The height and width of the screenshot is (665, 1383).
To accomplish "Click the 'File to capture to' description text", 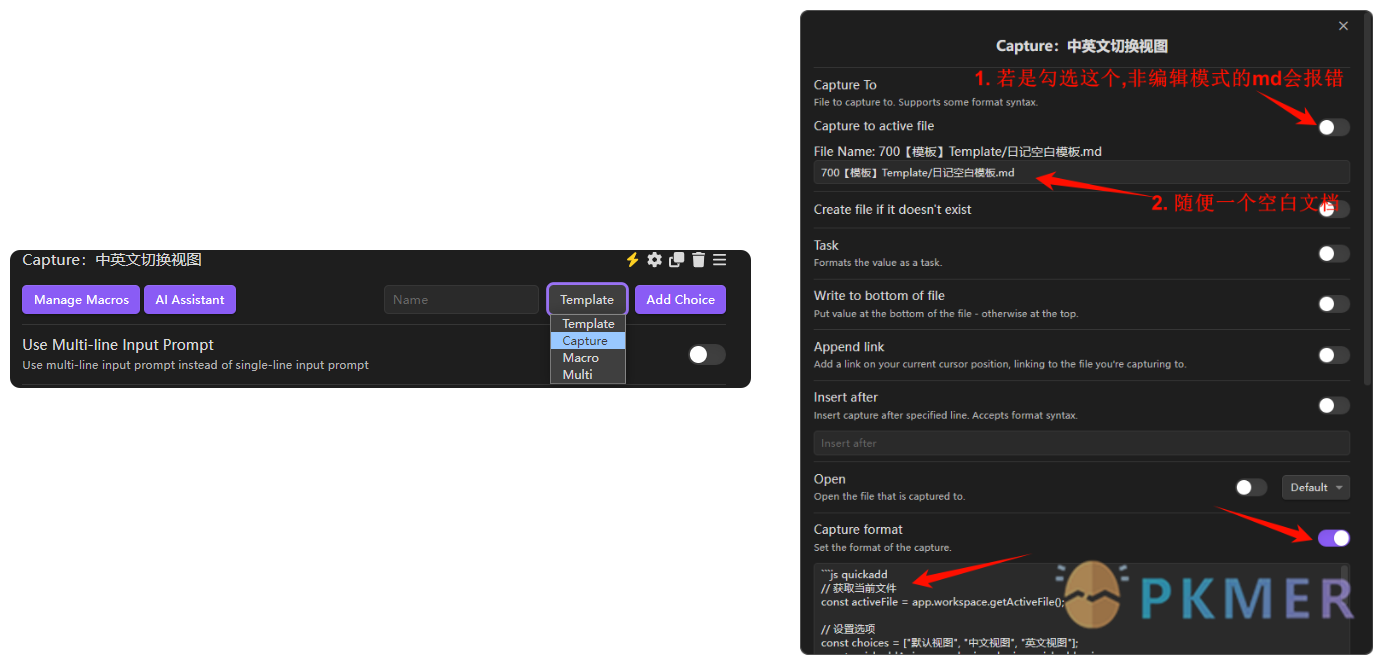I will 926,102.
